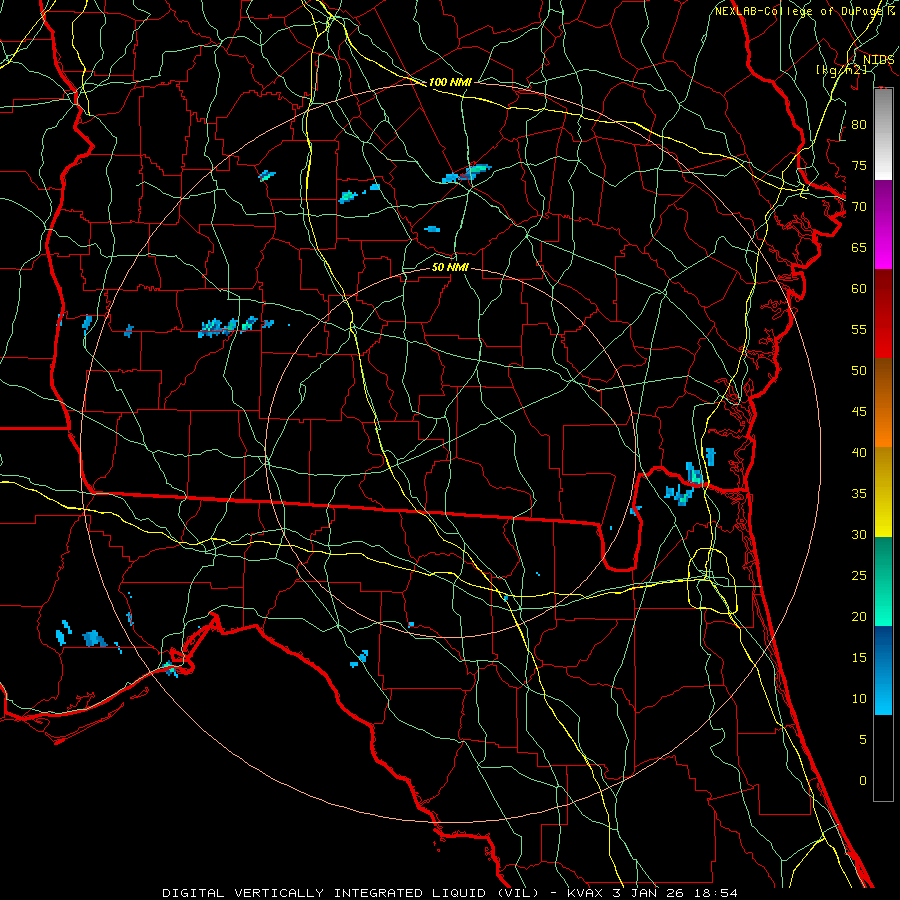Select the magenta-purple band of the color scale

click(x=883, y=224)
